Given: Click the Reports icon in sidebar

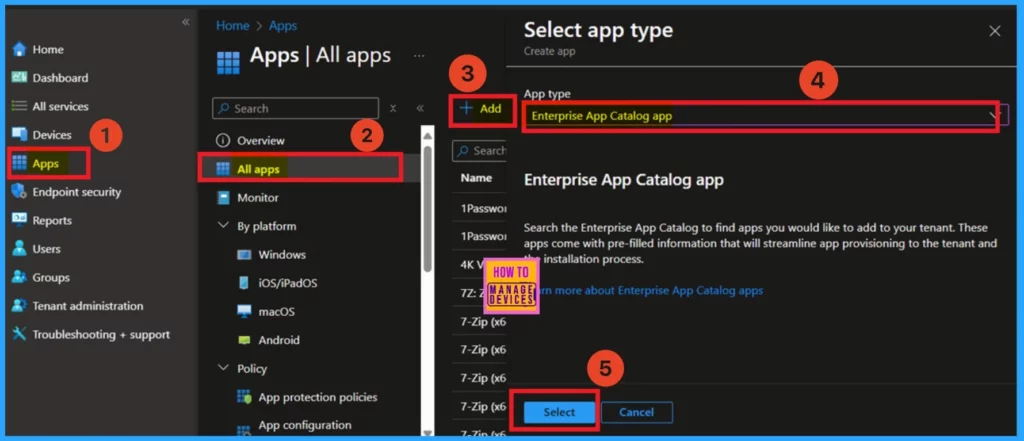Looking at the screenshot, I should [x=19, y=220].
